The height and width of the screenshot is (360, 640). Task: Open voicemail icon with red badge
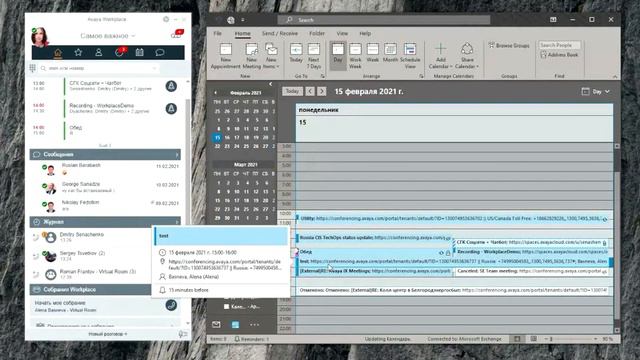[x=177, y=34]
